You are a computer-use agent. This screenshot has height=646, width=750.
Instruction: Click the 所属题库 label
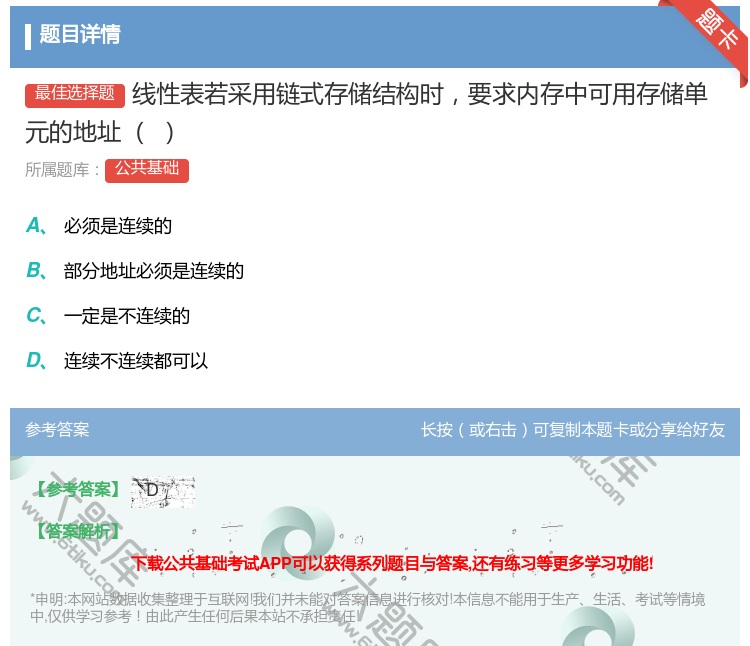tap(62, 170)
